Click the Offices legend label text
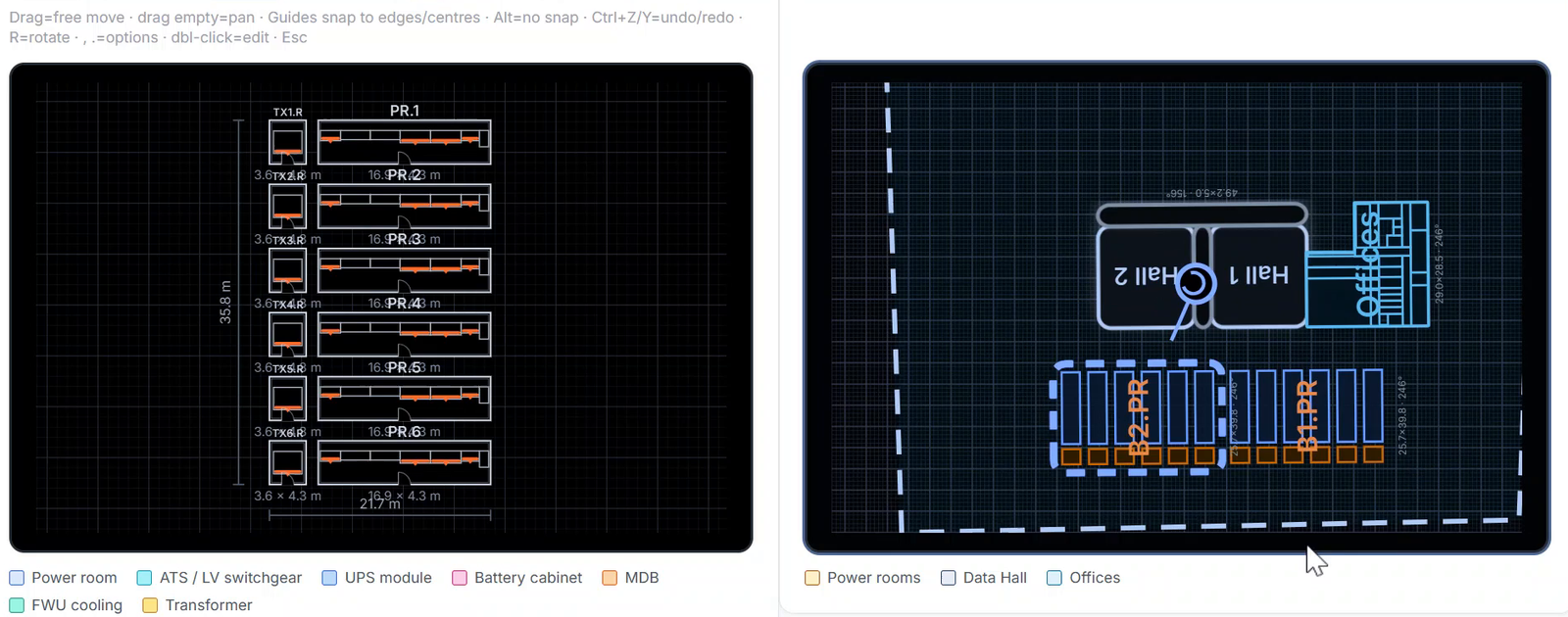Image resolution: width=1568 pixels, height=617 pixels. (1095, 578)
